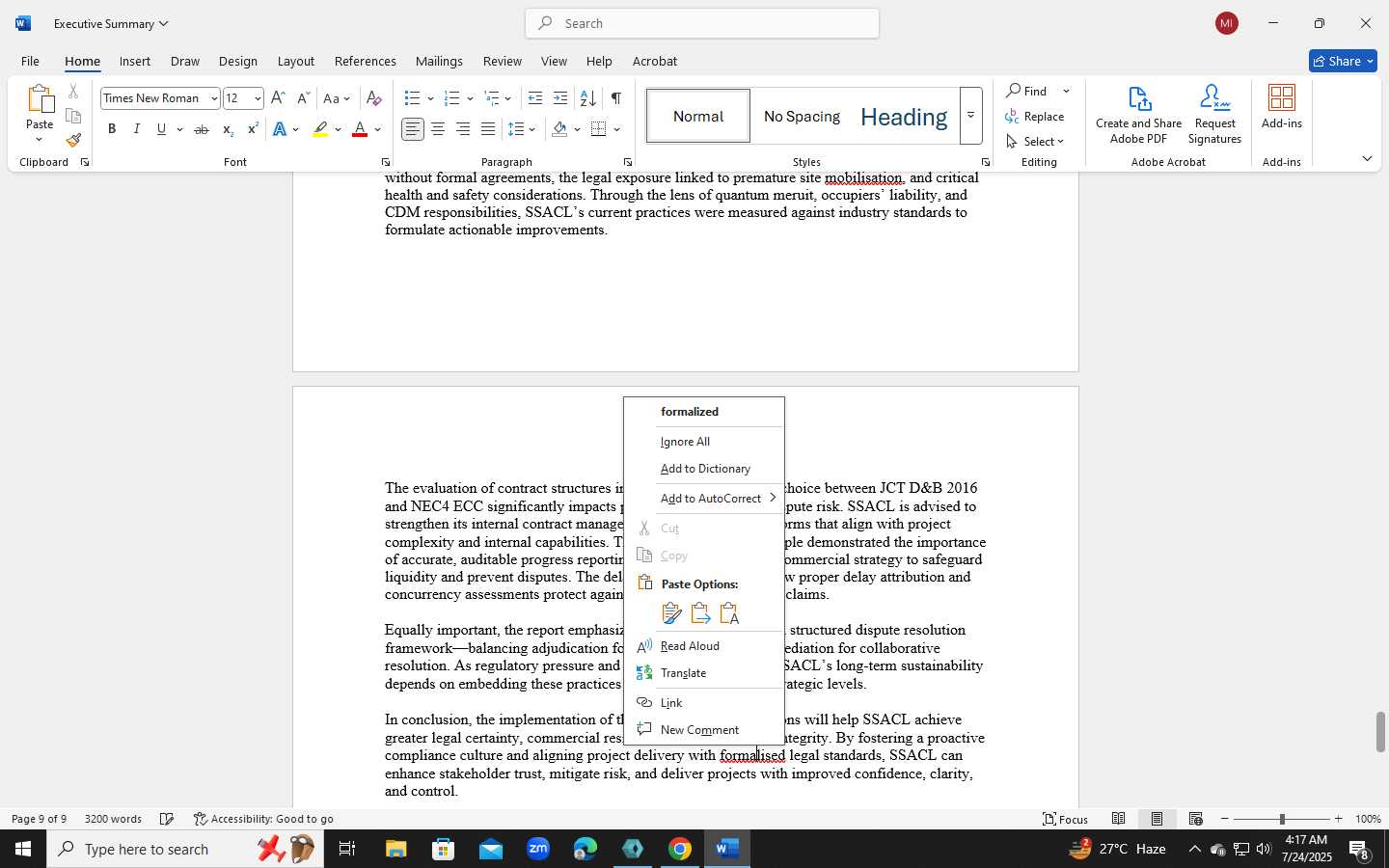The height and width of the screenshot is (868, 1389).
Task: Expand the Styles gallery more arrow
Action: (971, 116)
